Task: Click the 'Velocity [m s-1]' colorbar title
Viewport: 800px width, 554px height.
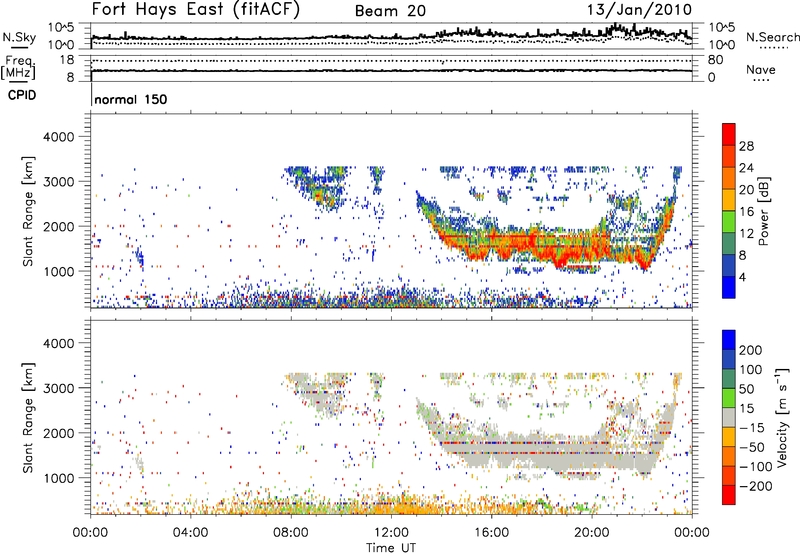Action: [x=781, y=417]
